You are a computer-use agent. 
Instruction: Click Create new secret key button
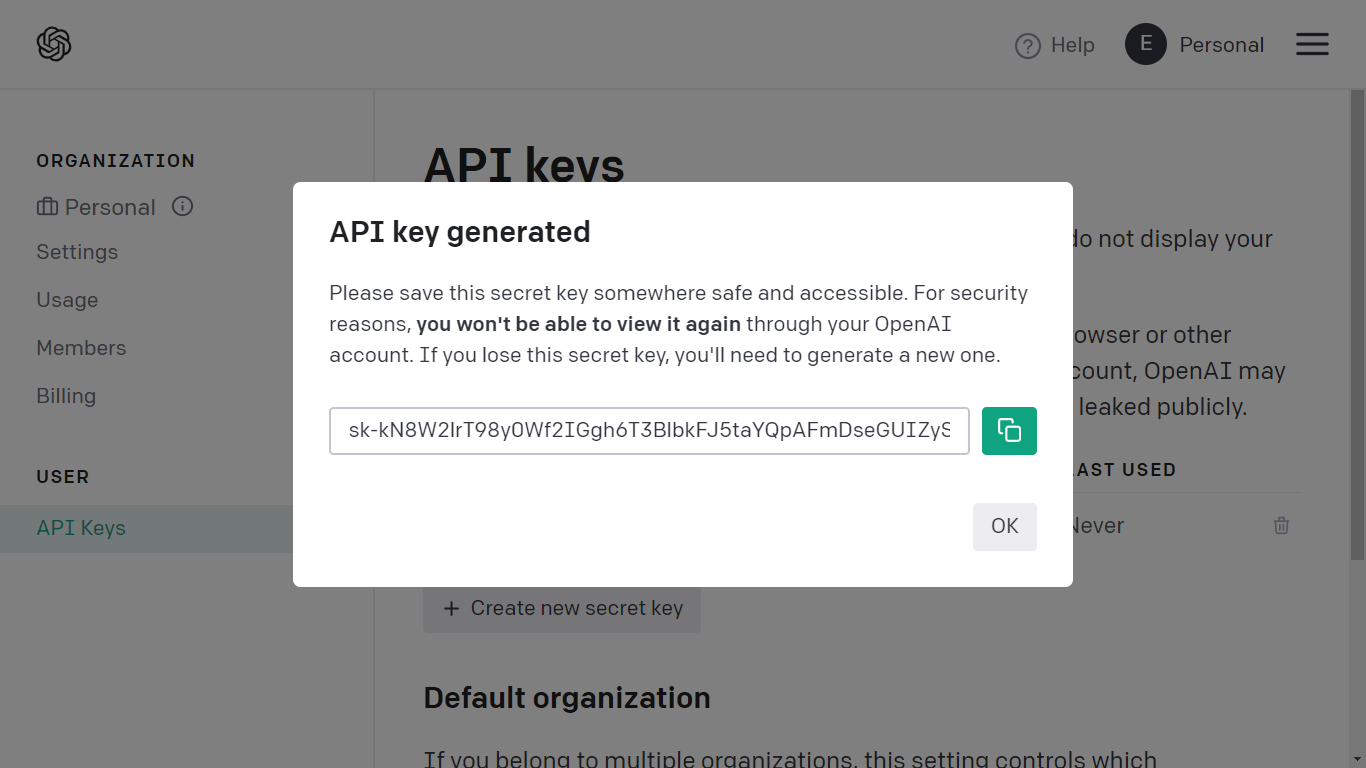[562, 608]
